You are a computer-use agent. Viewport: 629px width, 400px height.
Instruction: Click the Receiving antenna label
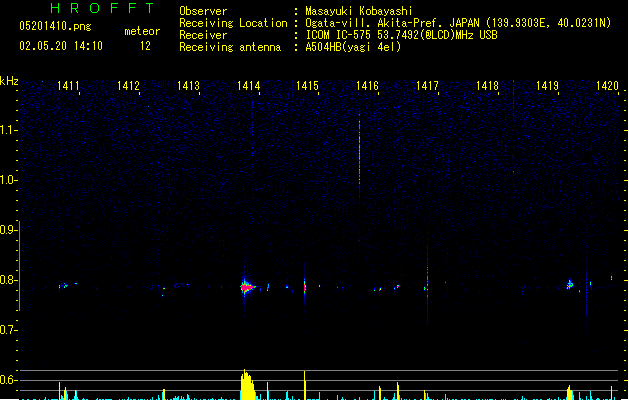pyautogui.click(x=230, y=47)
